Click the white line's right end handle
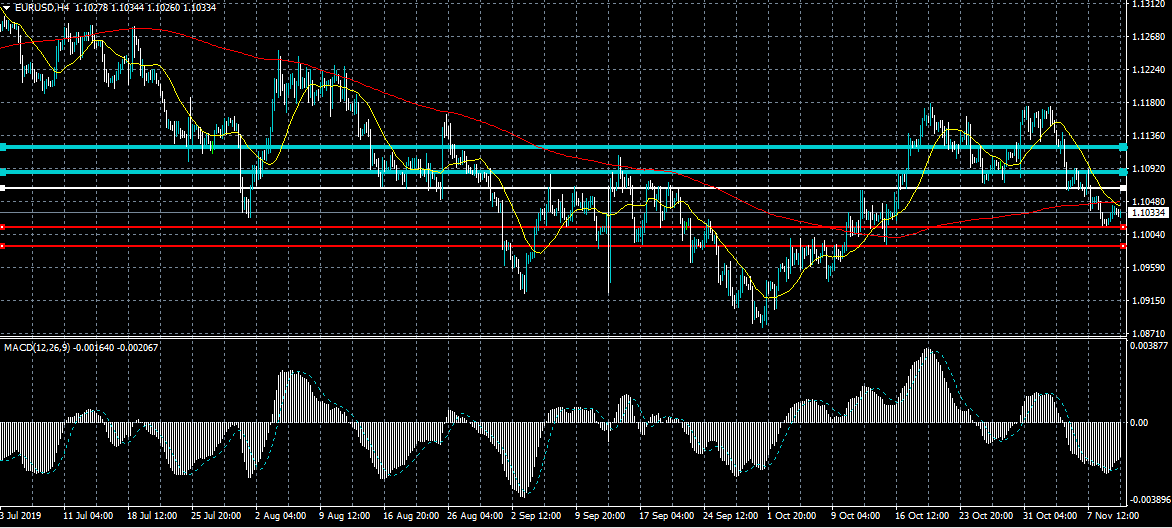The image size is (1172, 528). click(x=1125, y=188)
